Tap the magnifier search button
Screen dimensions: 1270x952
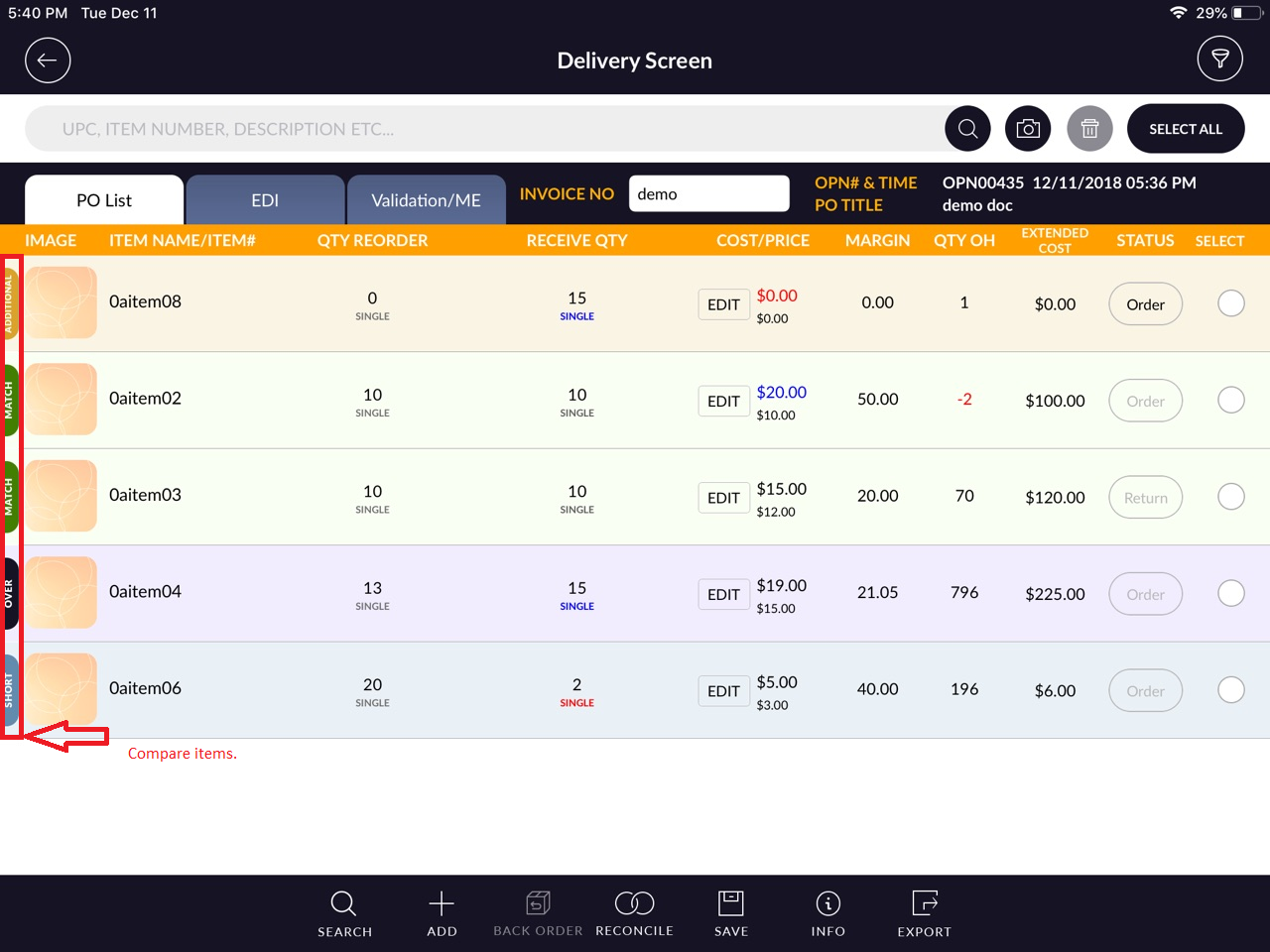967,129
